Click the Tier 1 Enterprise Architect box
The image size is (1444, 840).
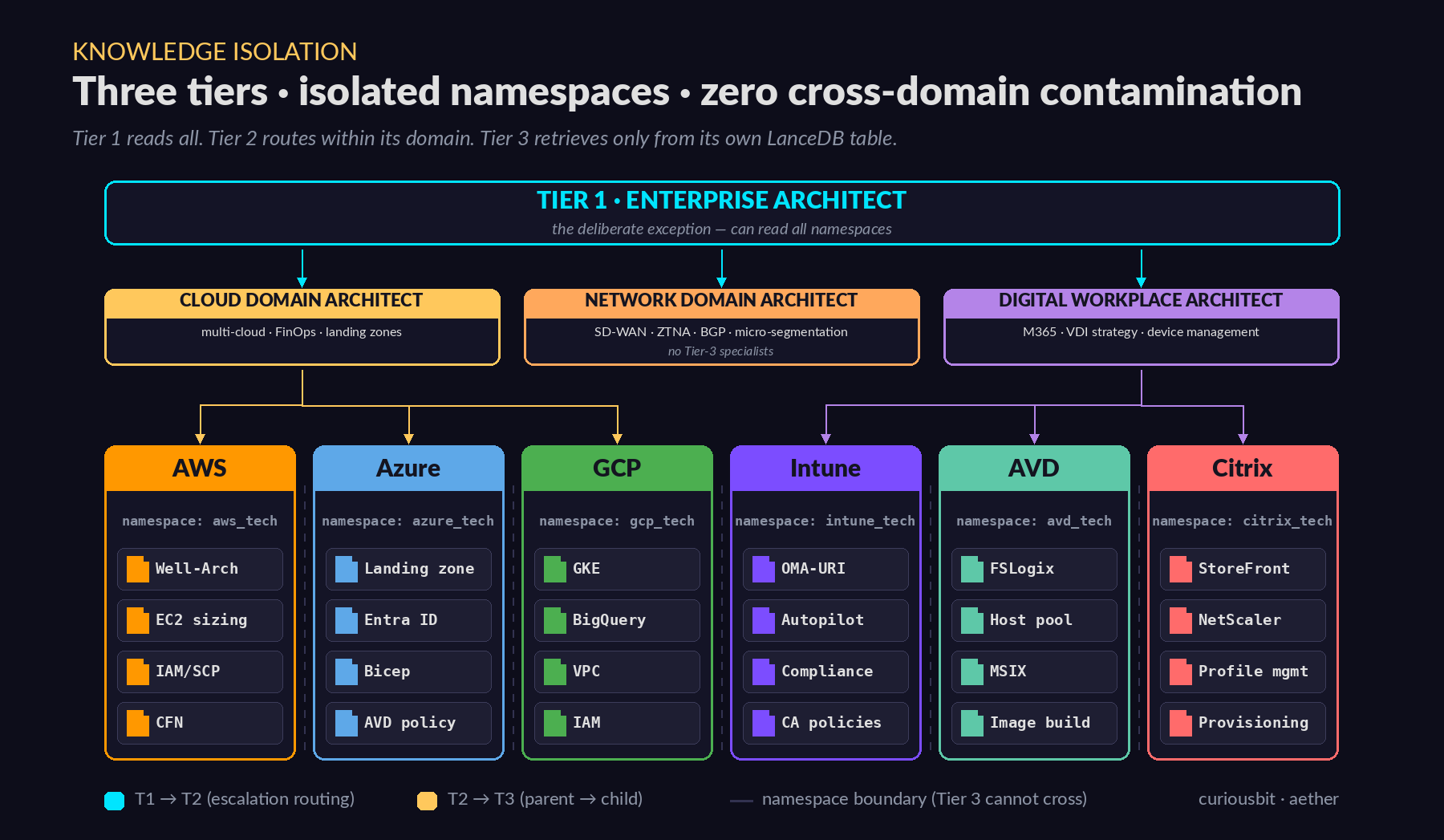click(x=722, y=213)
